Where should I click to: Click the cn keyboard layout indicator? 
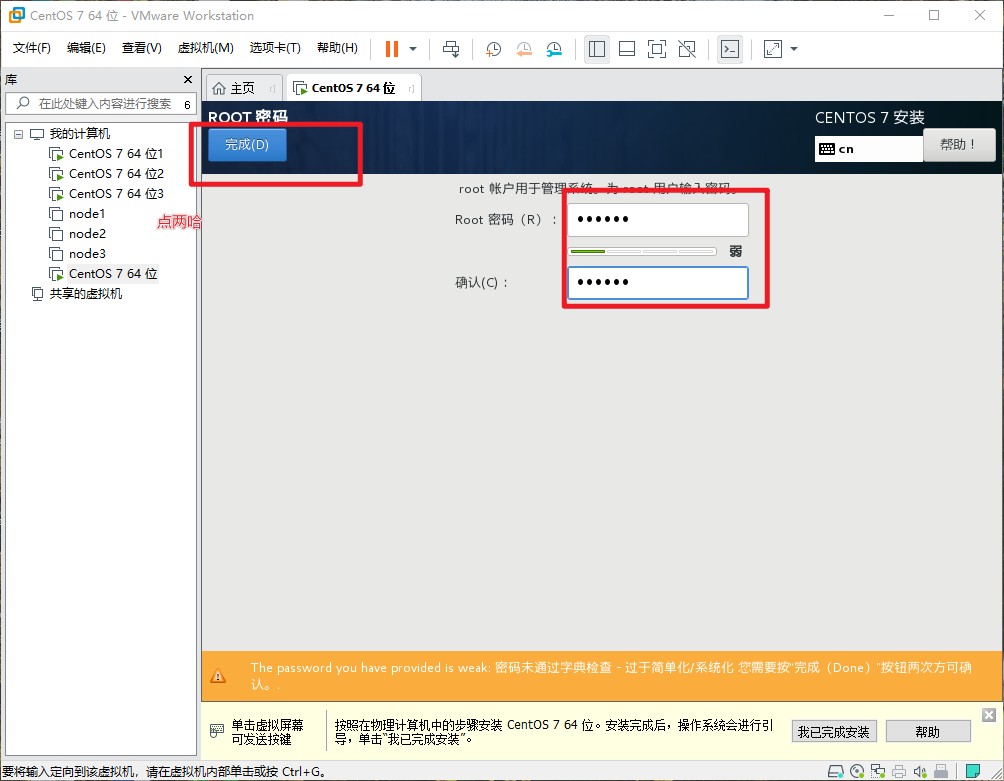868,149
